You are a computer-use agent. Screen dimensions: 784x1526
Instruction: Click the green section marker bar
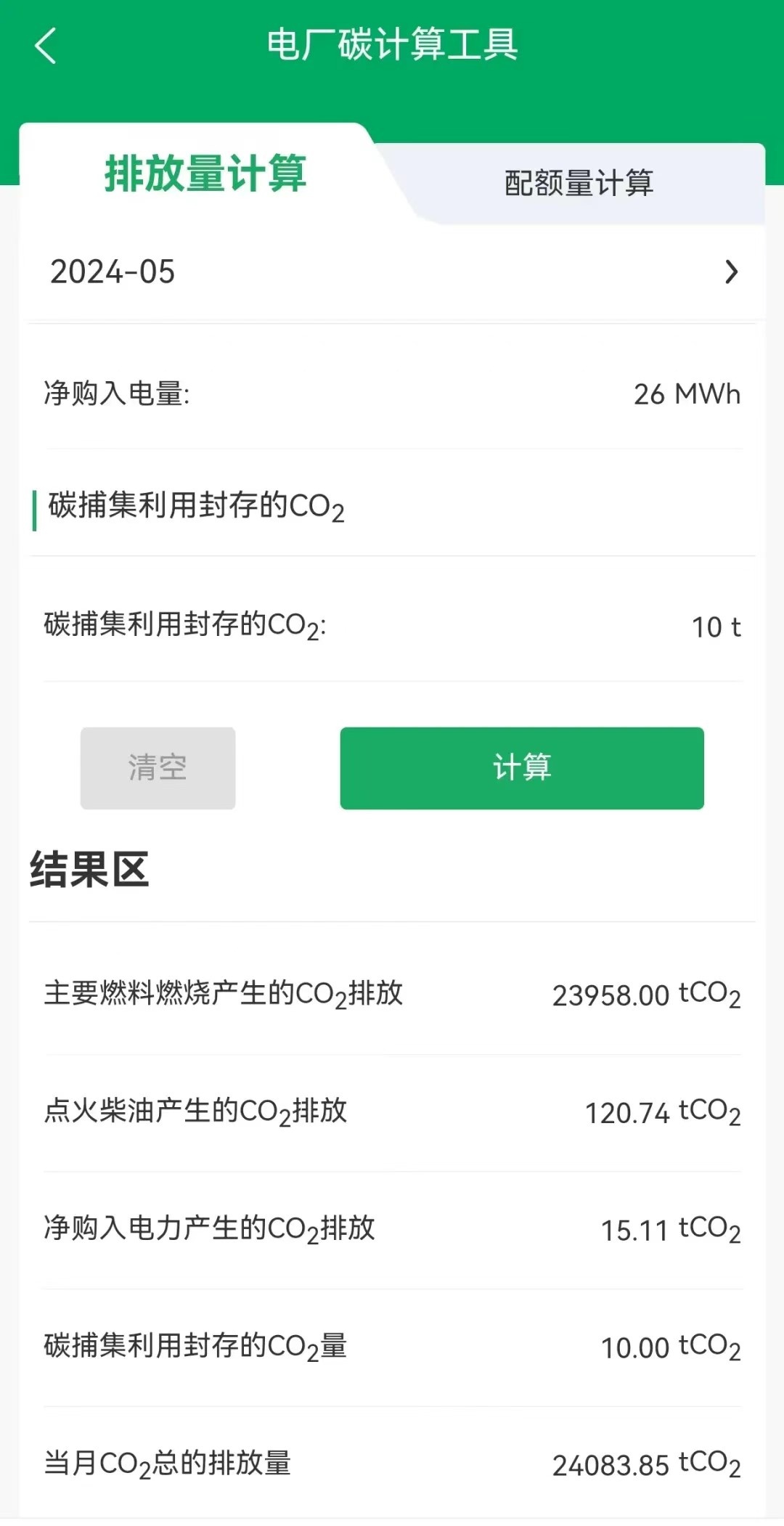click(34, 510)
